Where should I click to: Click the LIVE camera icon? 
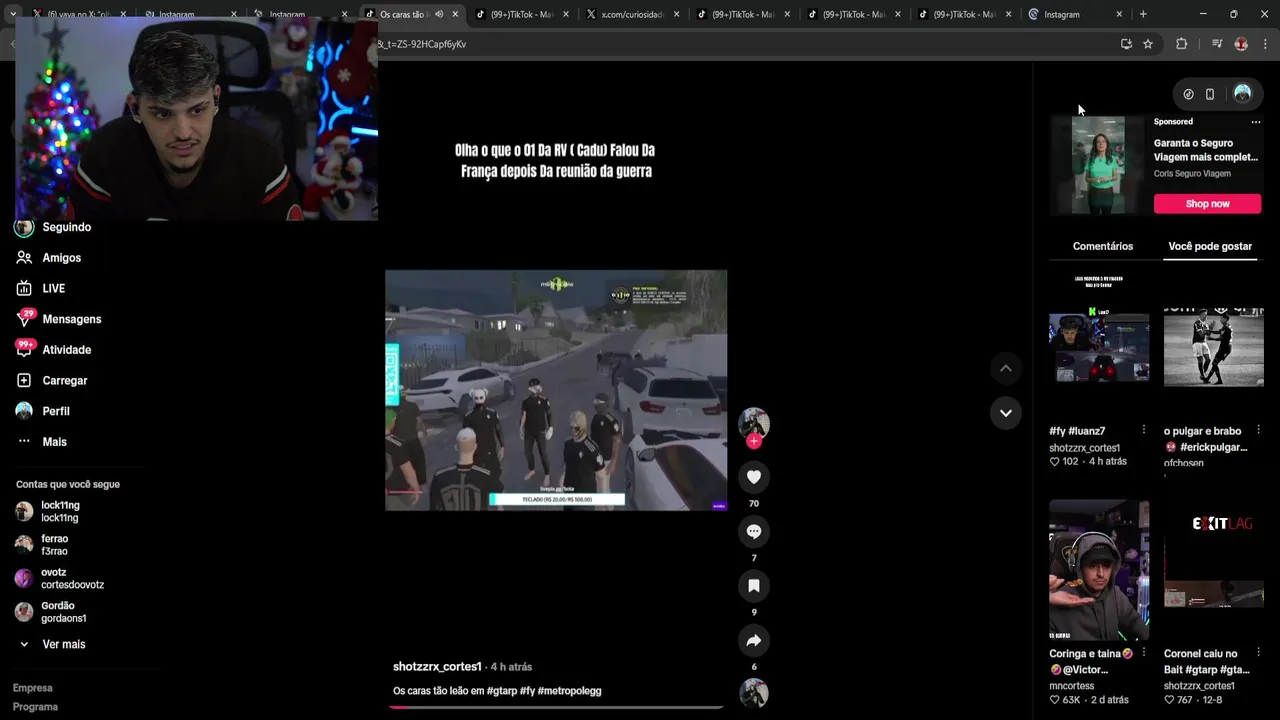tap(24, 288)
